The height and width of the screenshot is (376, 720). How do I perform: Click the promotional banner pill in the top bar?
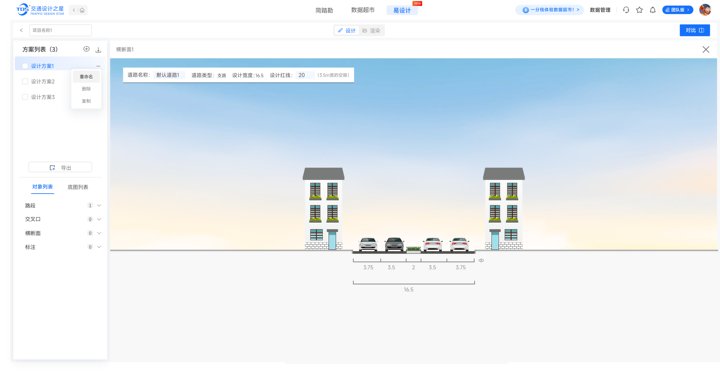point(550,10)
